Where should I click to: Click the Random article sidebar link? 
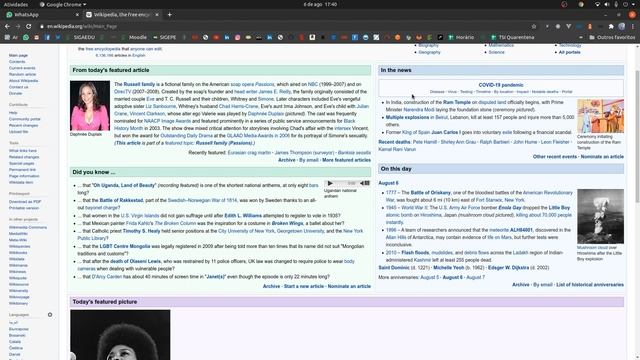(22, 74)
